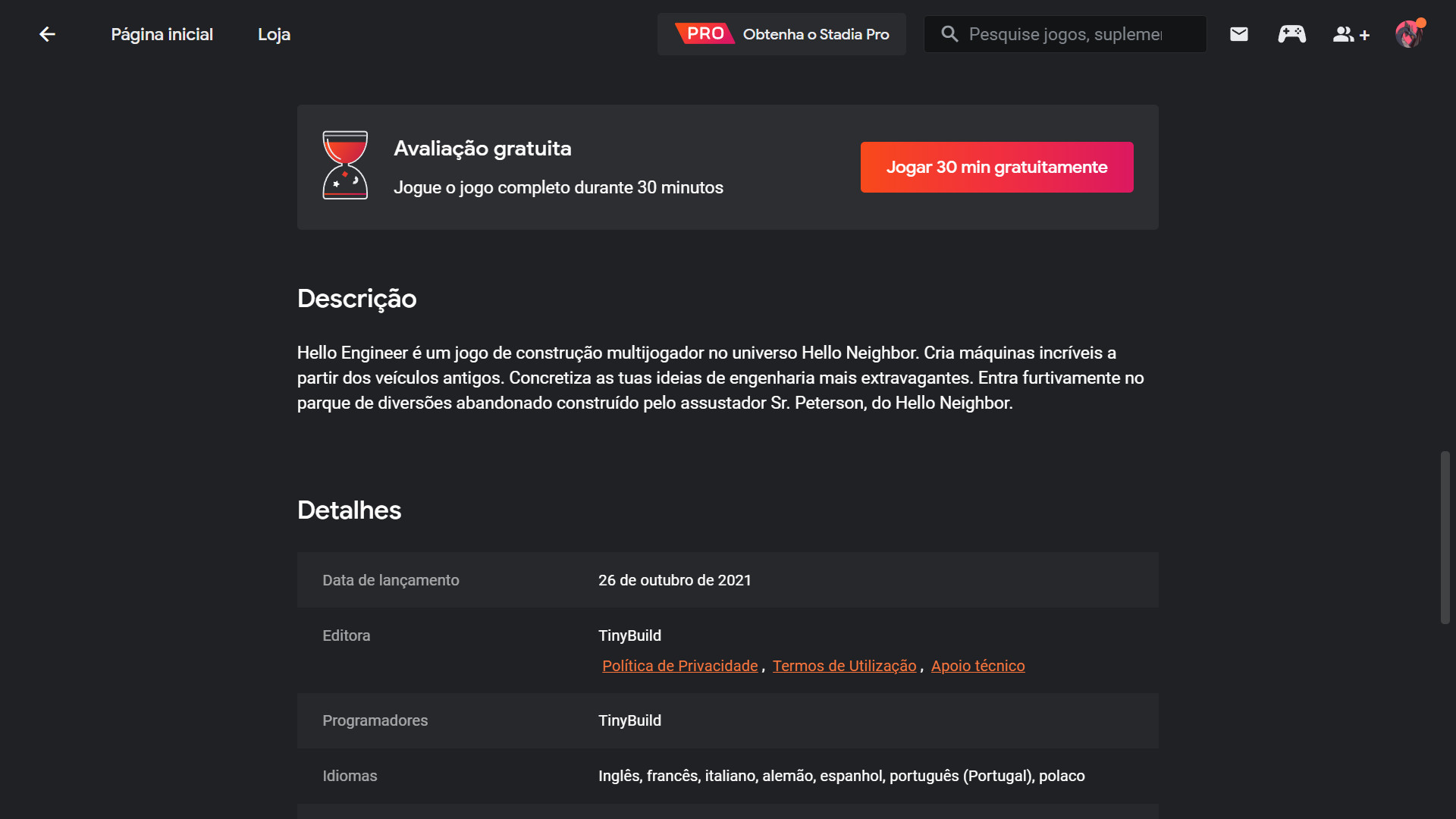Focus the Pesquise jogos search field
Image resolution: width=1456 pixels, height=819 pixels.
pyautogui.click(x=1065, y=34)
